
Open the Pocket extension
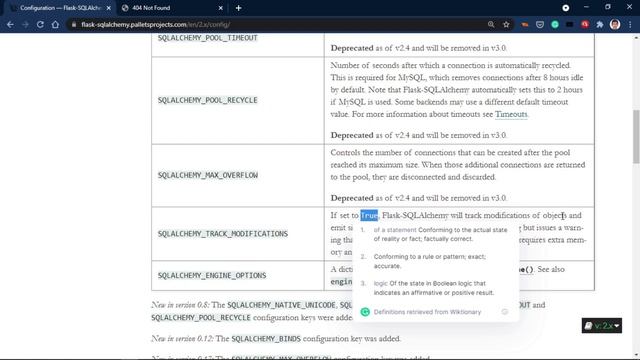540,24
